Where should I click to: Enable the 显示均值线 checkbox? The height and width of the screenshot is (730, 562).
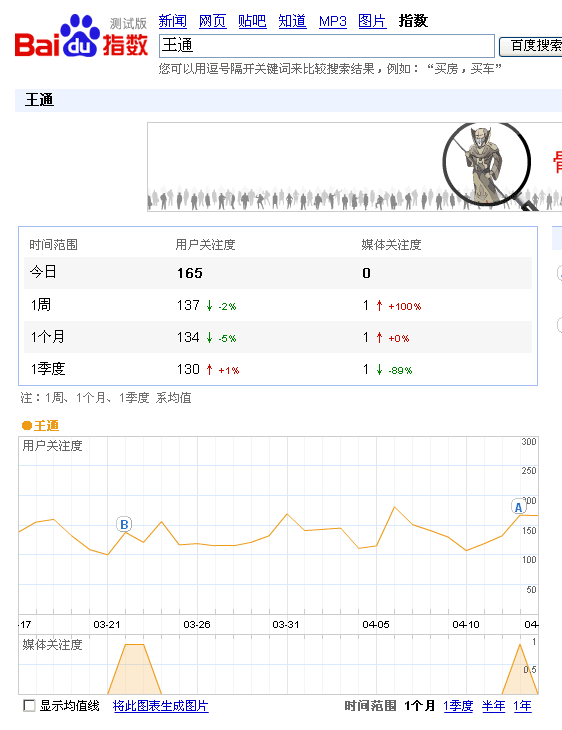(29, 706)
